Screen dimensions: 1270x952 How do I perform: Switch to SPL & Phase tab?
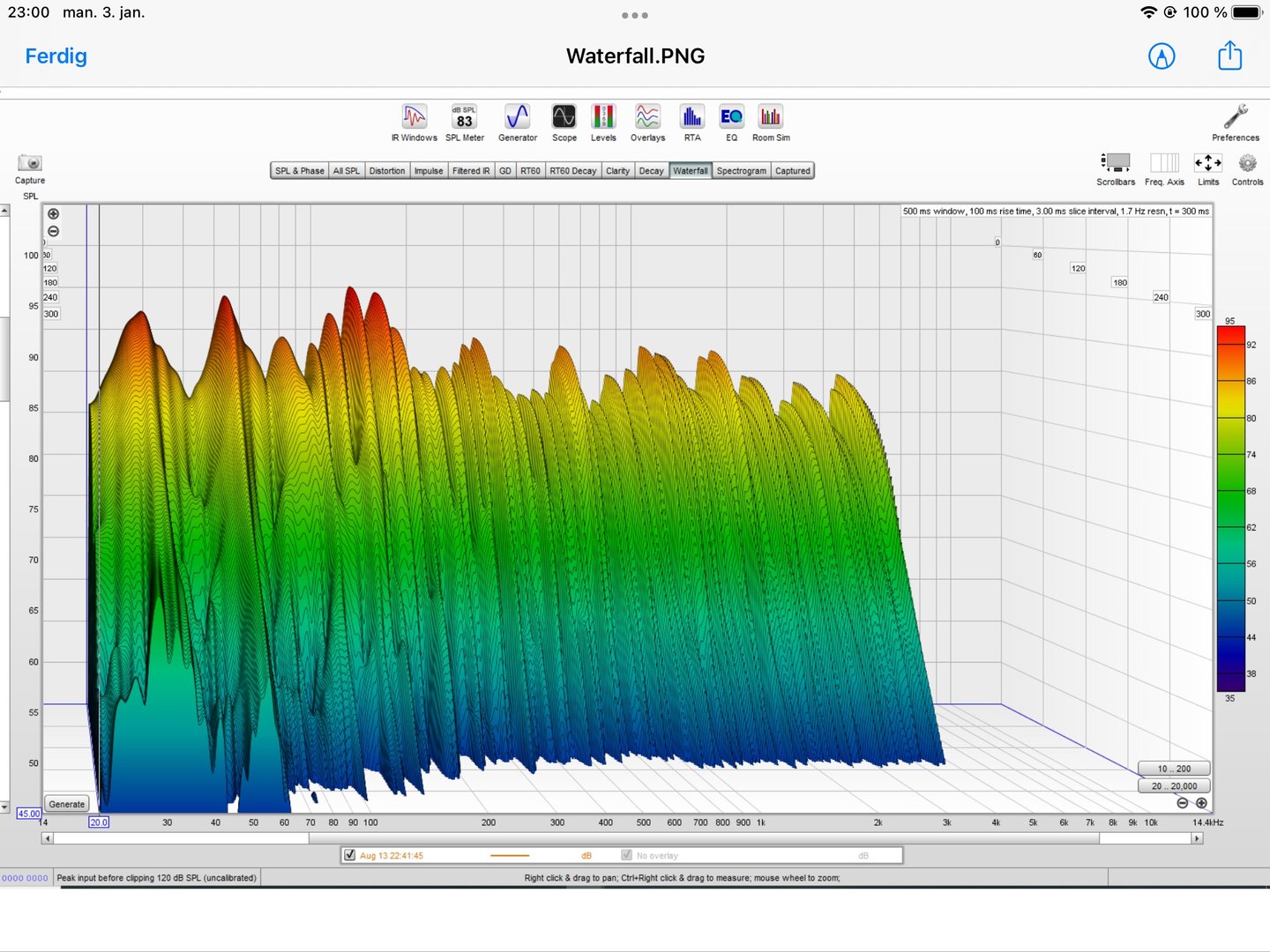[300, 171]
